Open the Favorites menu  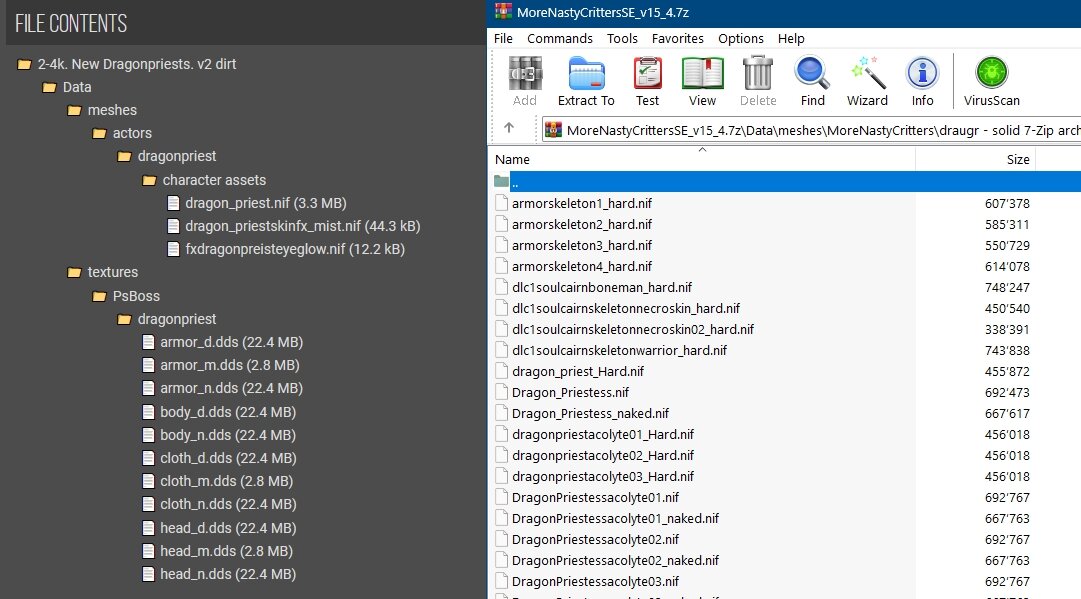(x=678, y=39)
